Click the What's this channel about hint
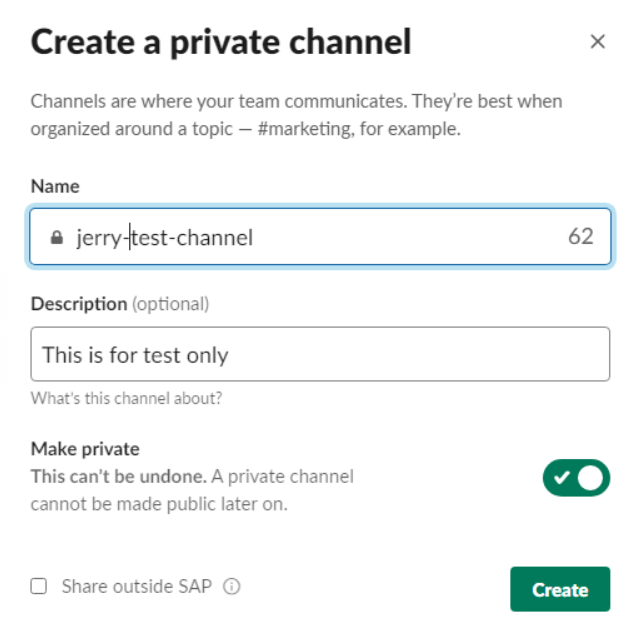This screenshot has width=640, height=628. click(127, 398)
